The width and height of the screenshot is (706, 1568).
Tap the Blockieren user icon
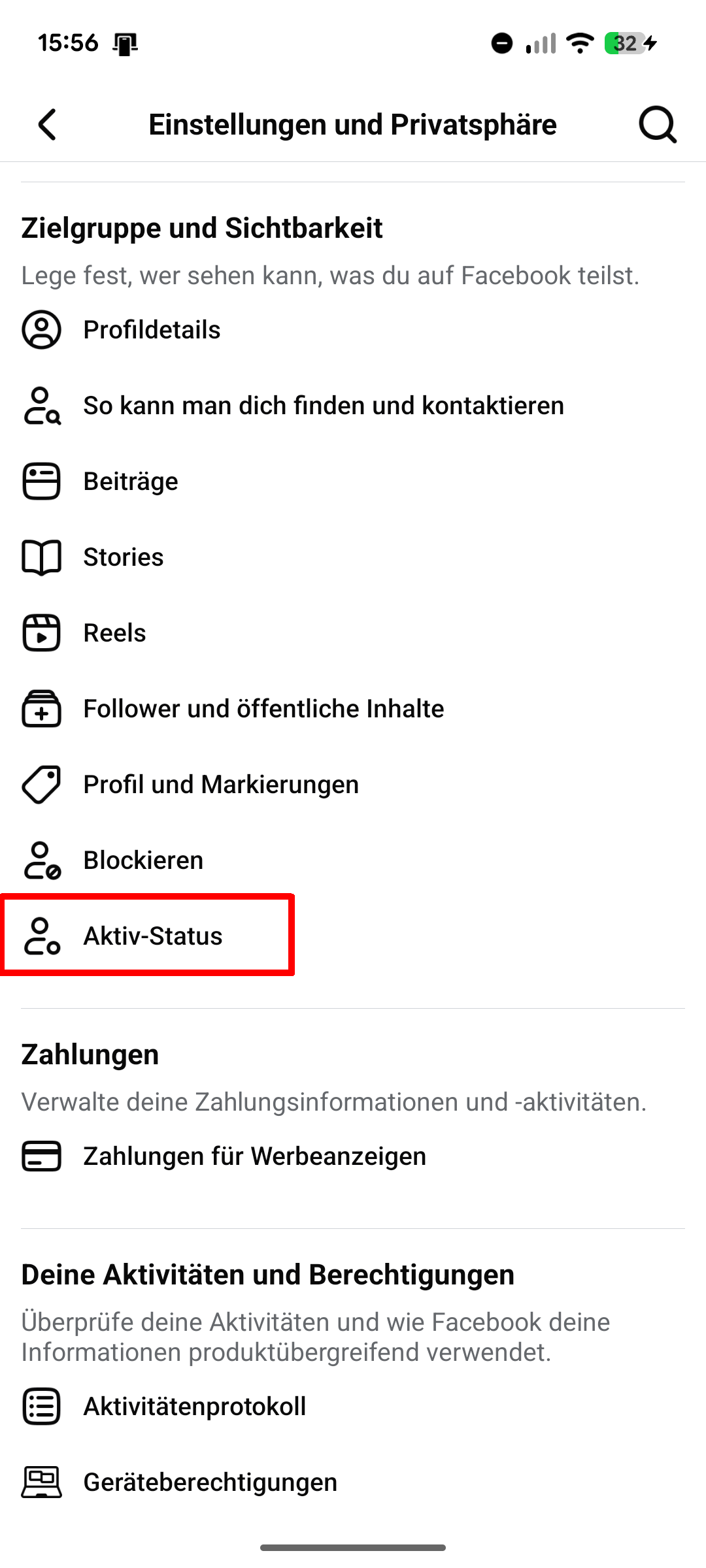pyautogui.click(x=42, y=860)
